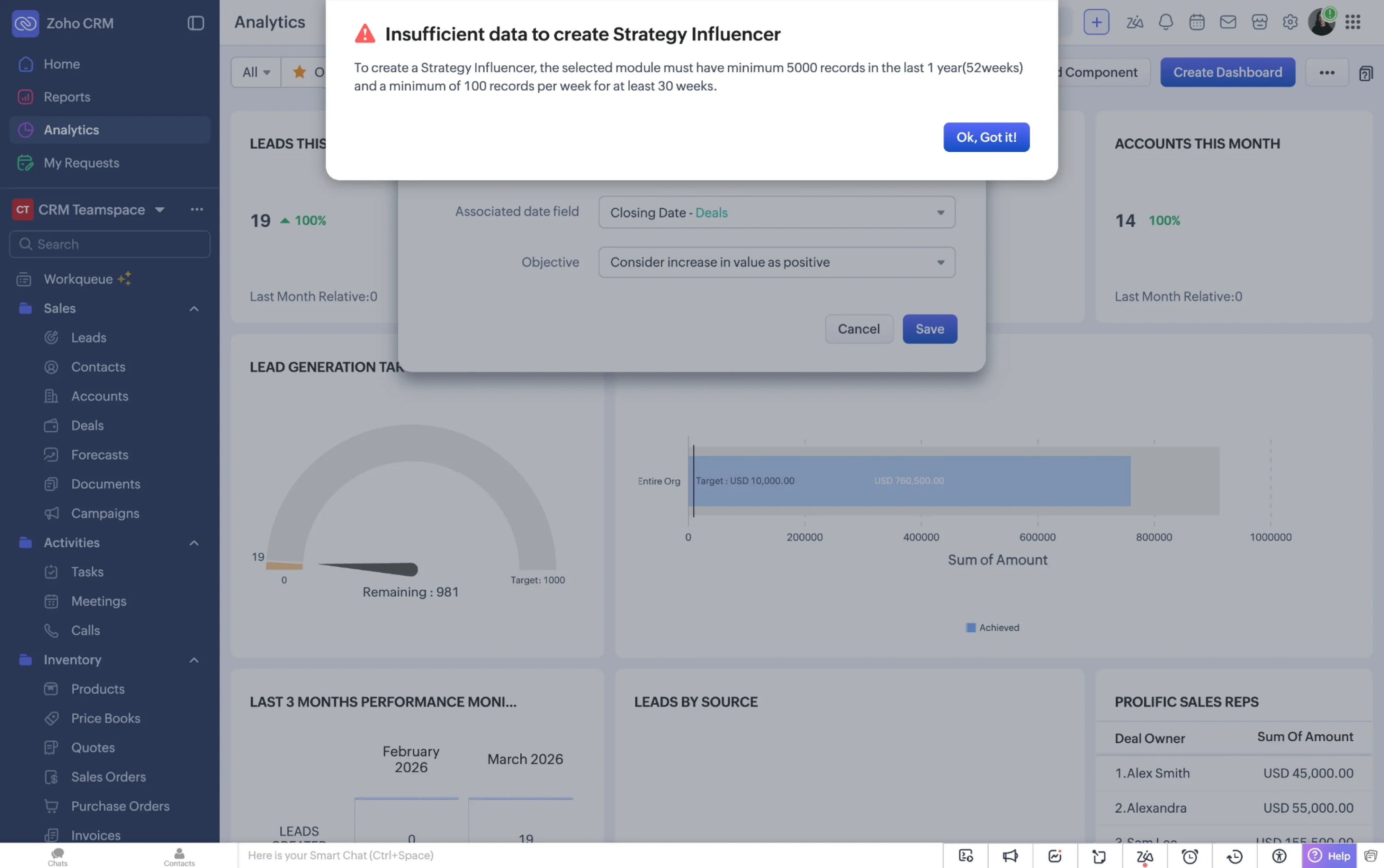Image resolution: width=1384 pixels, height=868 pixels.
Task: Open Teamspace more options ellipsis
Action: (x=197, y=209)
